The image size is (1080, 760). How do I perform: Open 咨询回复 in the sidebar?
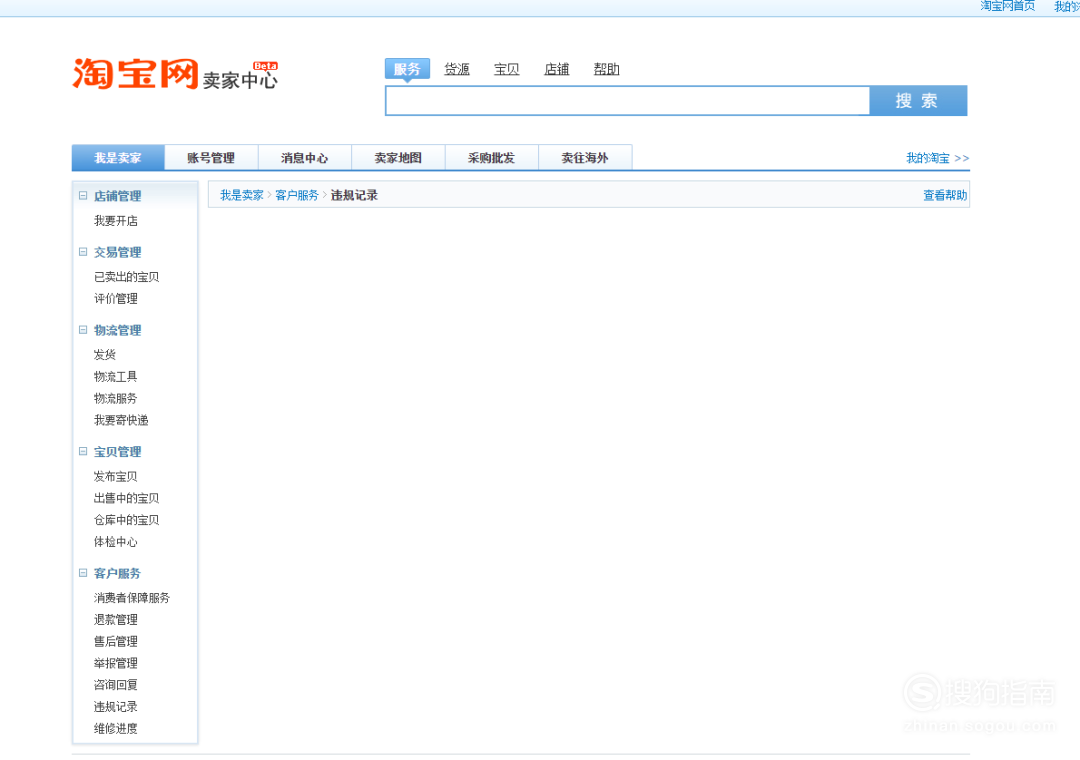click(116, 685)
